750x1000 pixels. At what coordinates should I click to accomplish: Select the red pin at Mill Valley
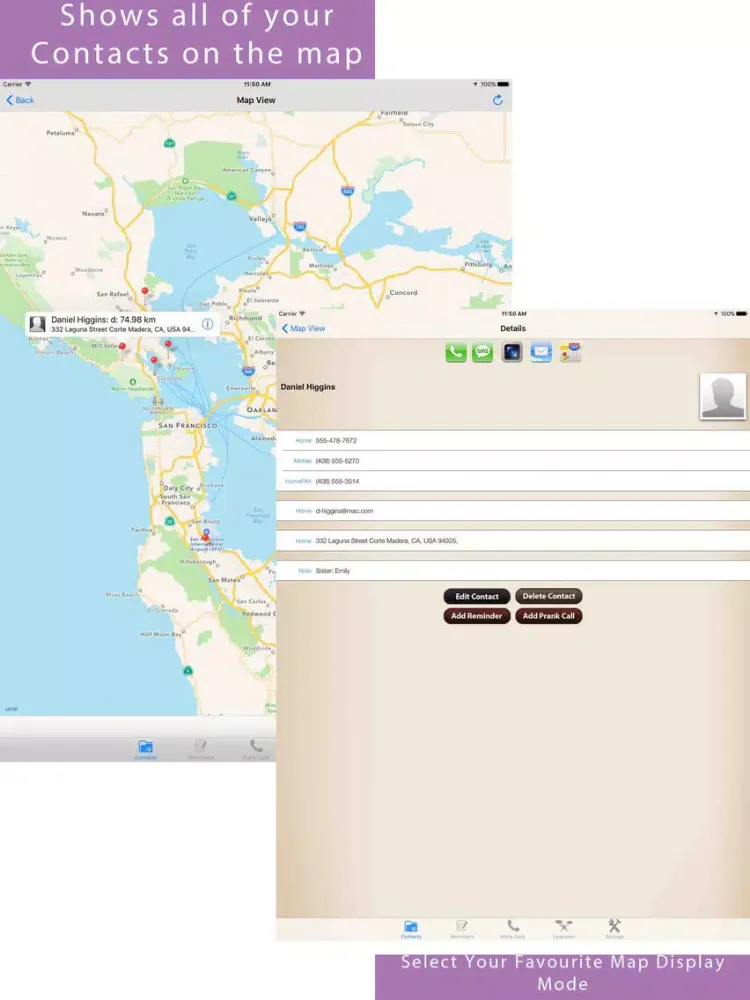point(122,348)
